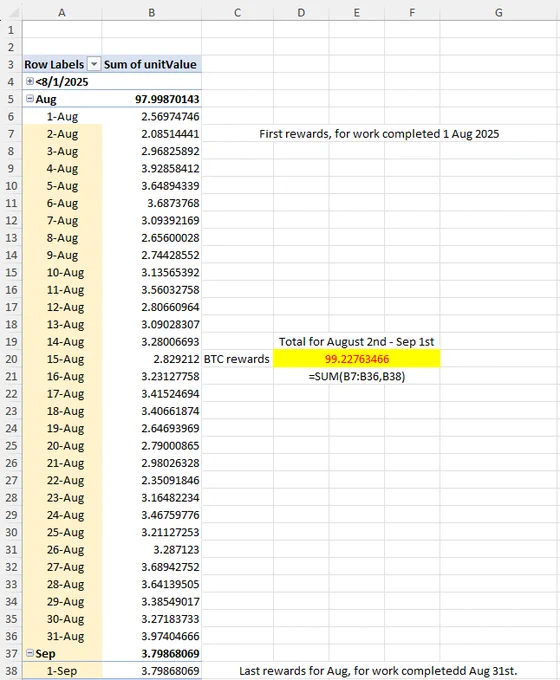The image size is (560, 680).
Task: Select row 37 header
Action: coord(11,654)
